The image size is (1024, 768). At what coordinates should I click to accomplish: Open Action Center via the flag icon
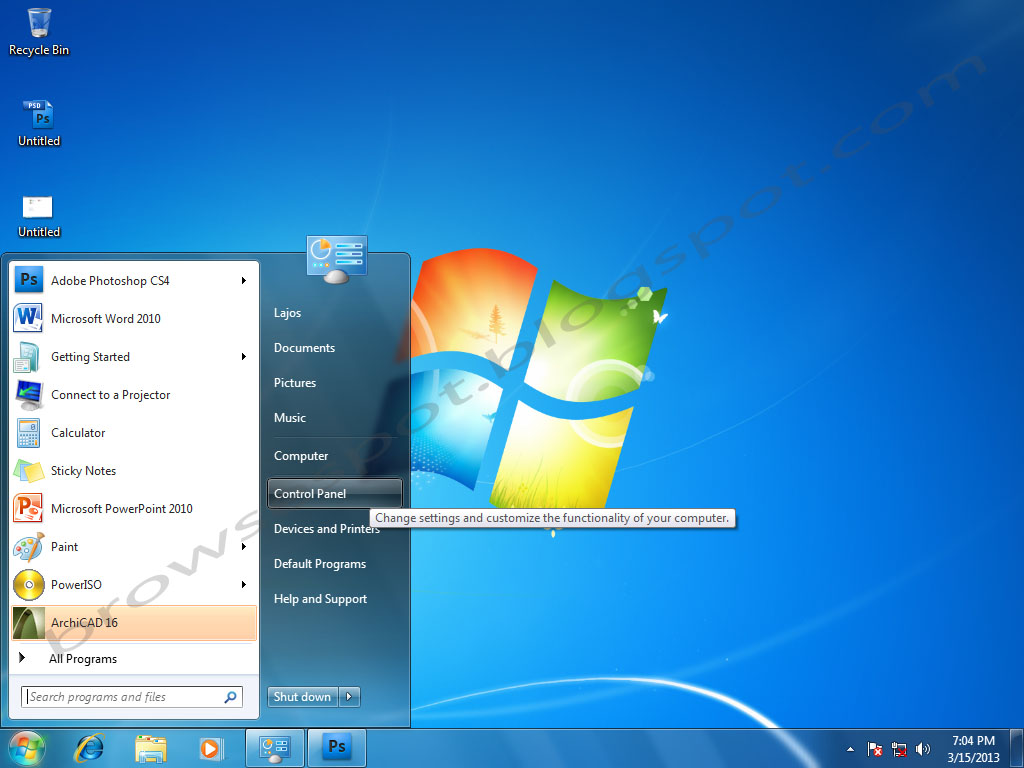tap(873, 748)
